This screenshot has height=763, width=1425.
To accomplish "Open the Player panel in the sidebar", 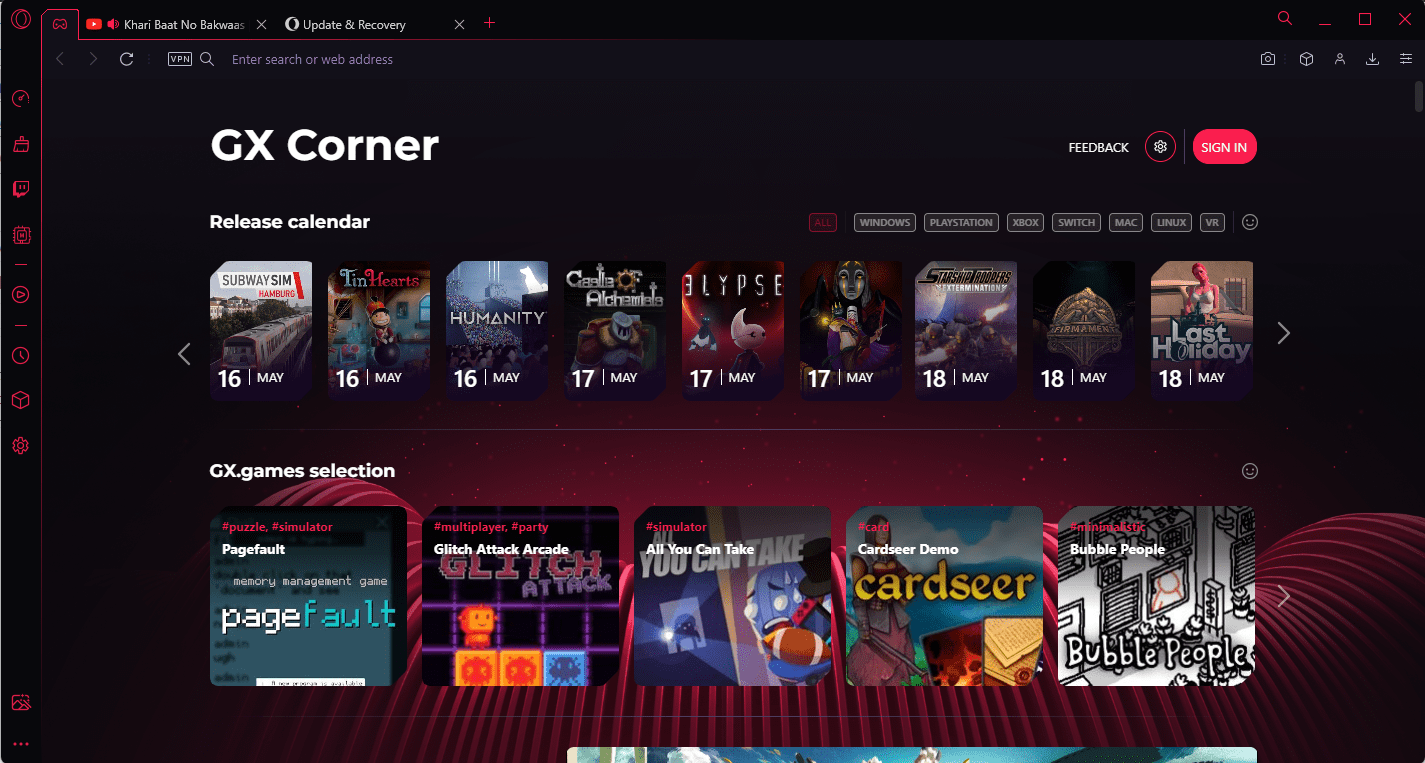I will tap(20, 294).
